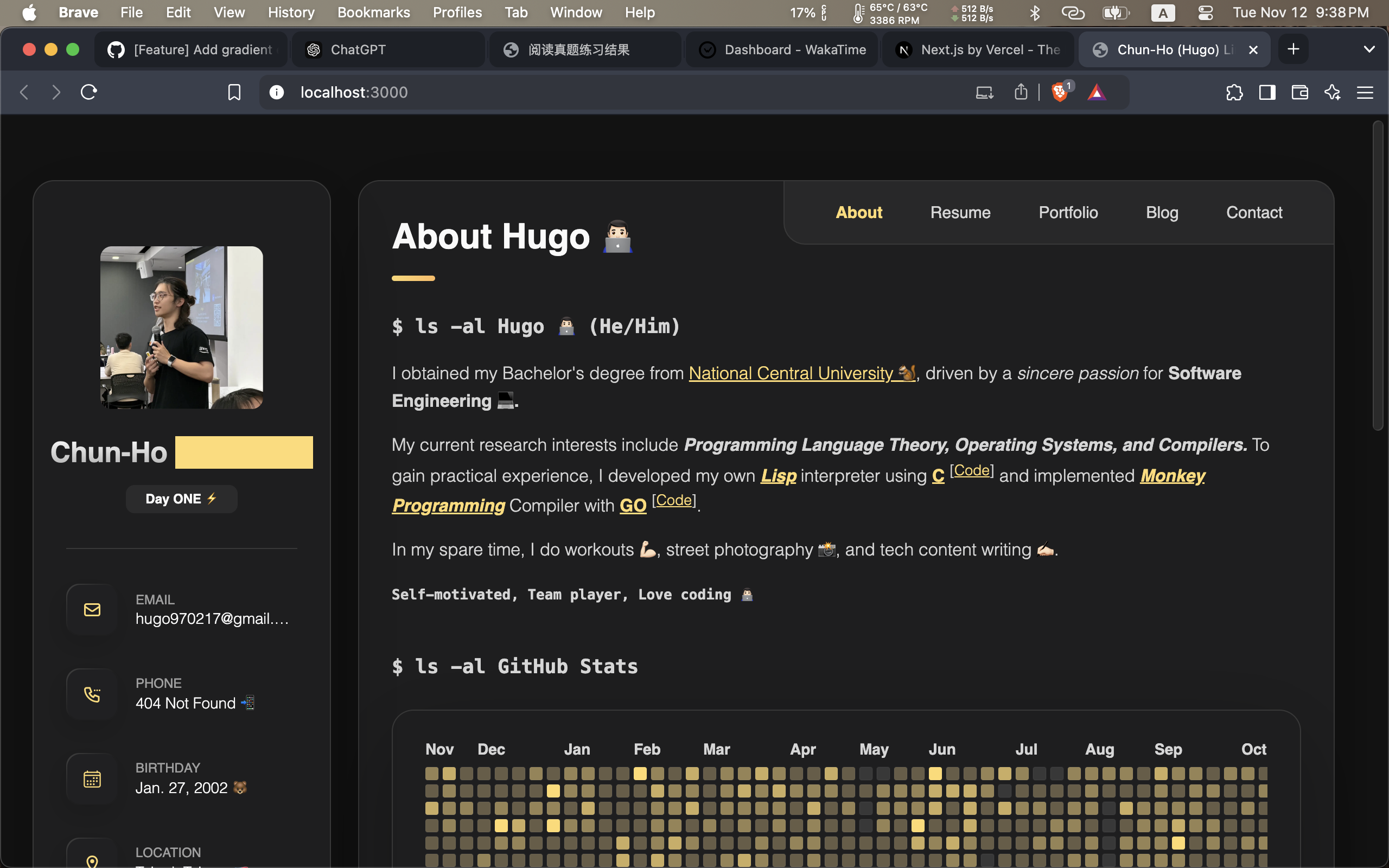Click the Day ONE badge button

tap(182, 498)
